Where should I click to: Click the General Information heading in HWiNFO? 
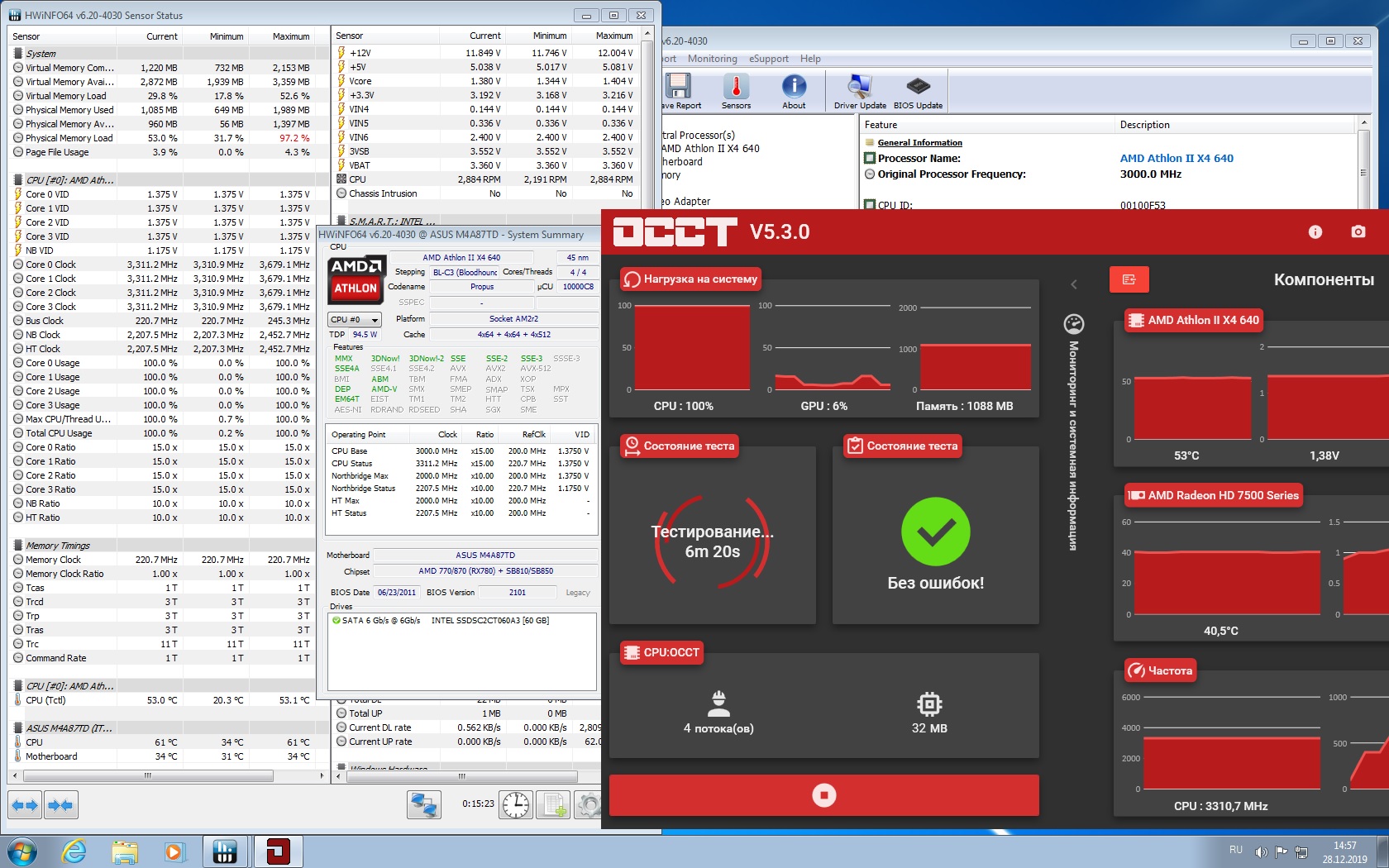[919, 143]
